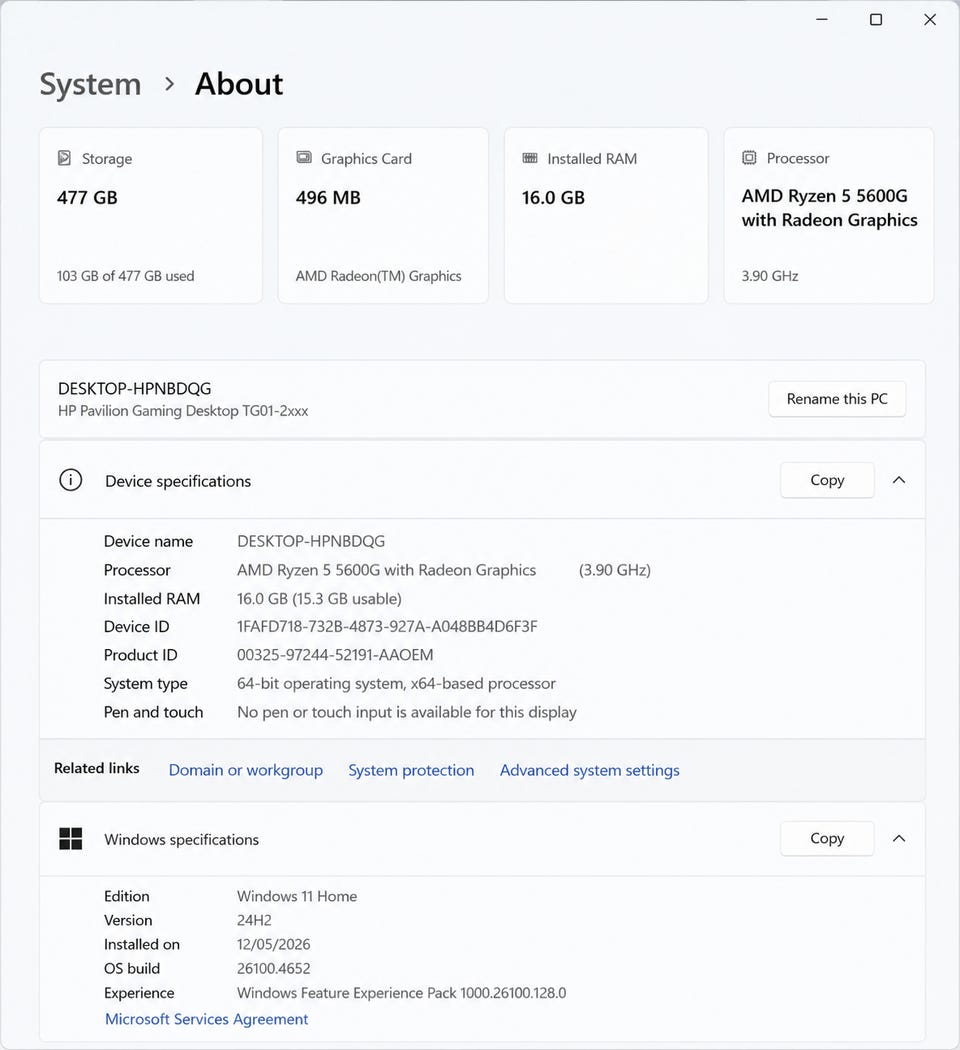Viewport: 960px width, 1050px height.
Task: Open the Graphics Card tile
Action: tap(383, 216)
